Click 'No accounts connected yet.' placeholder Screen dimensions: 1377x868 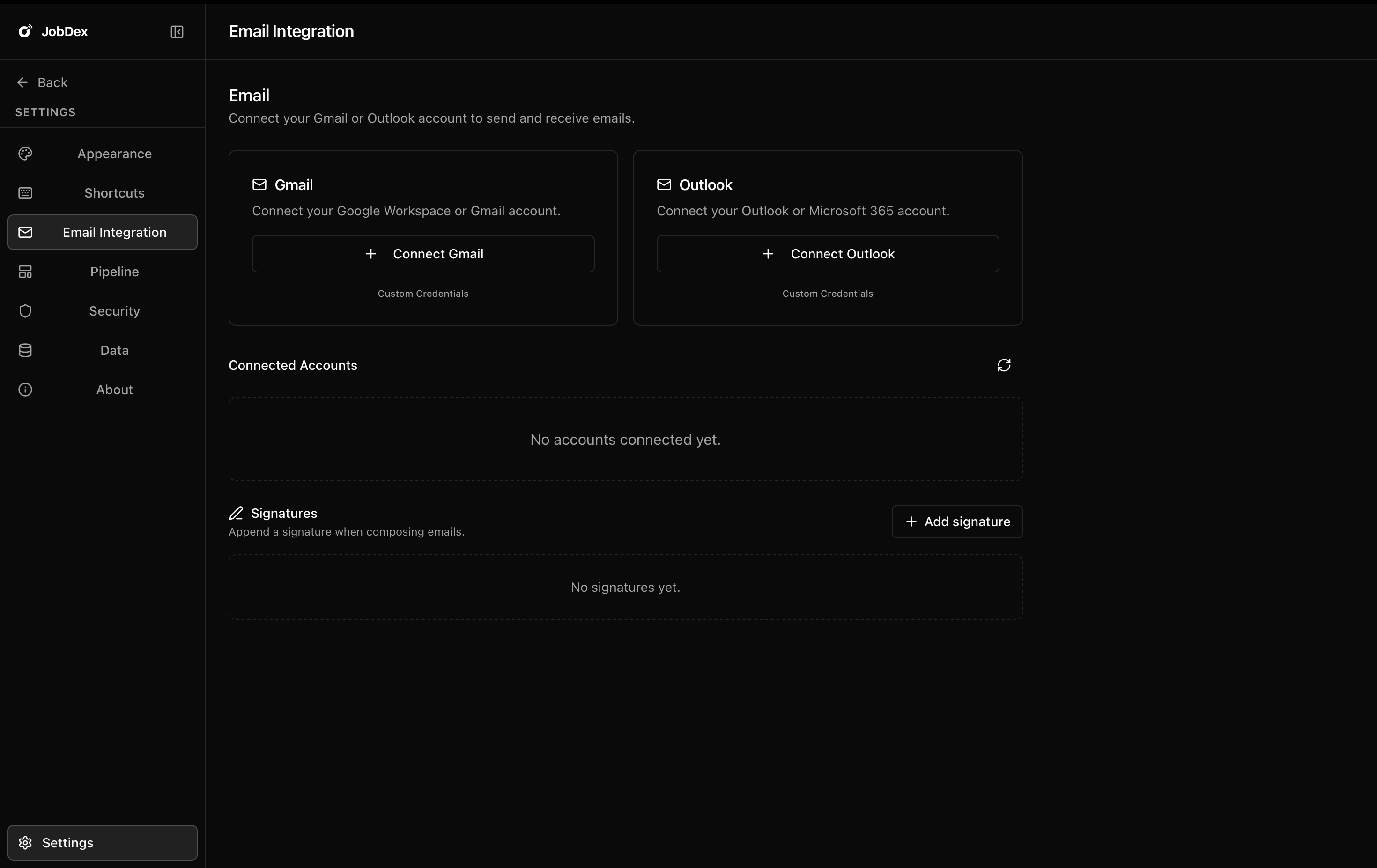(x=626, y=440)
